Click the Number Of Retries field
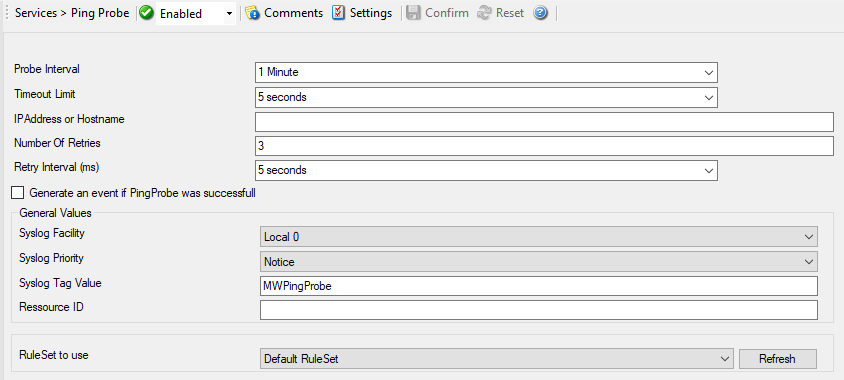844x380 pixels. (544, 146)
